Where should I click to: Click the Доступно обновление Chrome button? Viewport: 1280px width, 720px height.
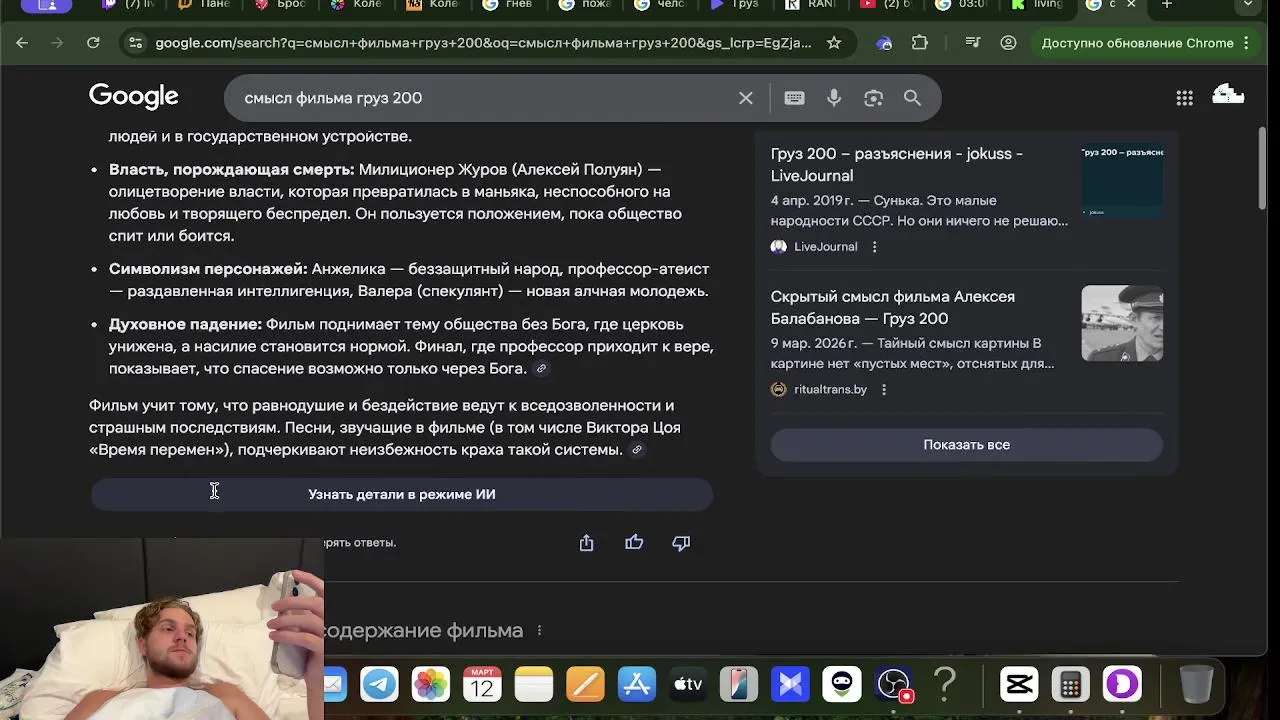coord(1144,43)
